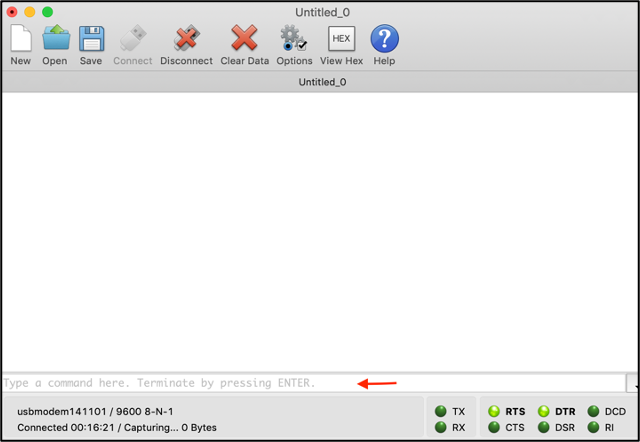Click the Open folder icon
Screen dimensions: 640x442
(55, 40)
